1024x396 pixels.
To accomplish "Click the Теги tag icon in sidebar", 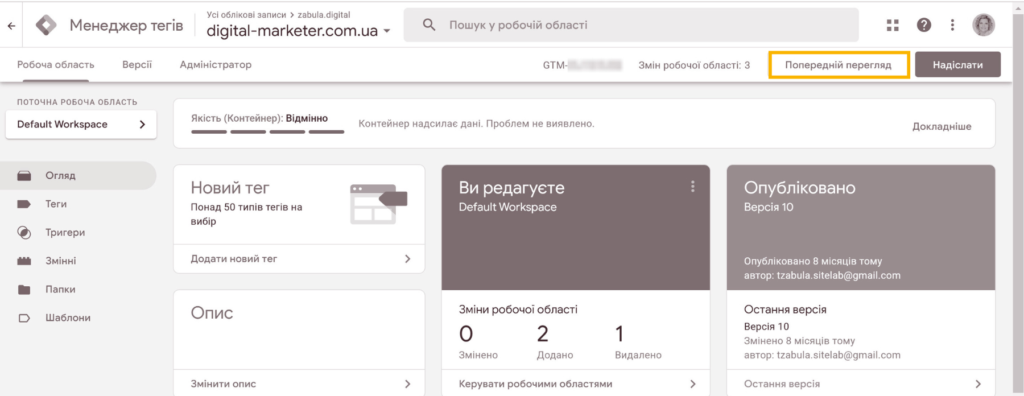I will click(x=24, y=205).
